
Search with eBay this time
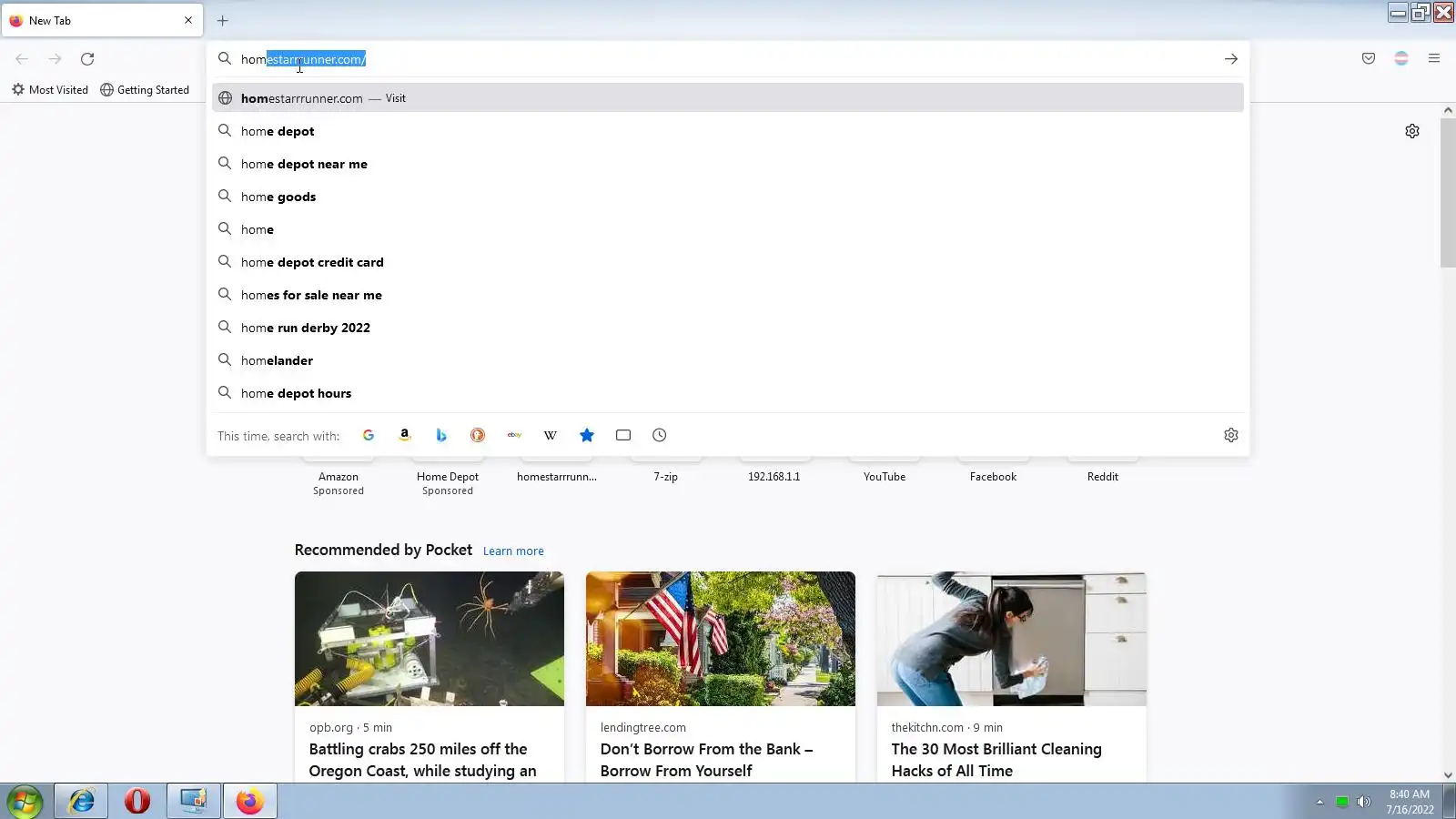coord(514,435)
